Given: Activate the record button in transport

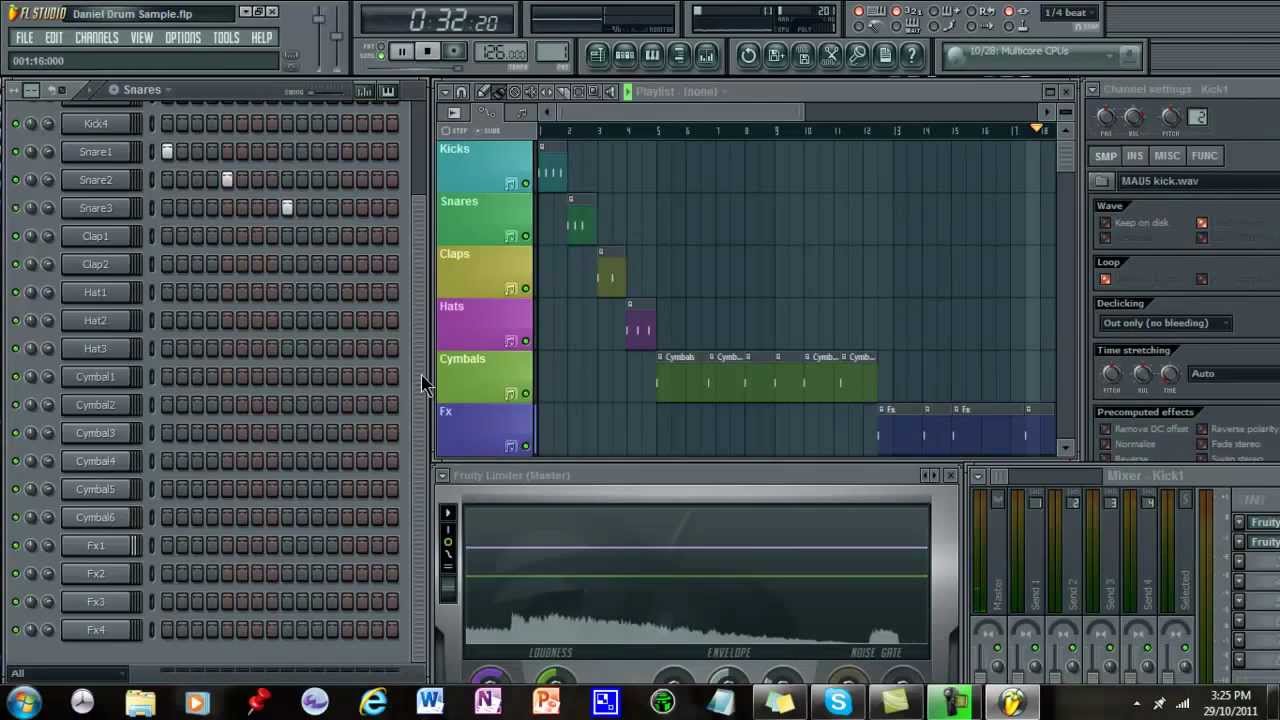Looking at the screenshot, I should 453,52.
